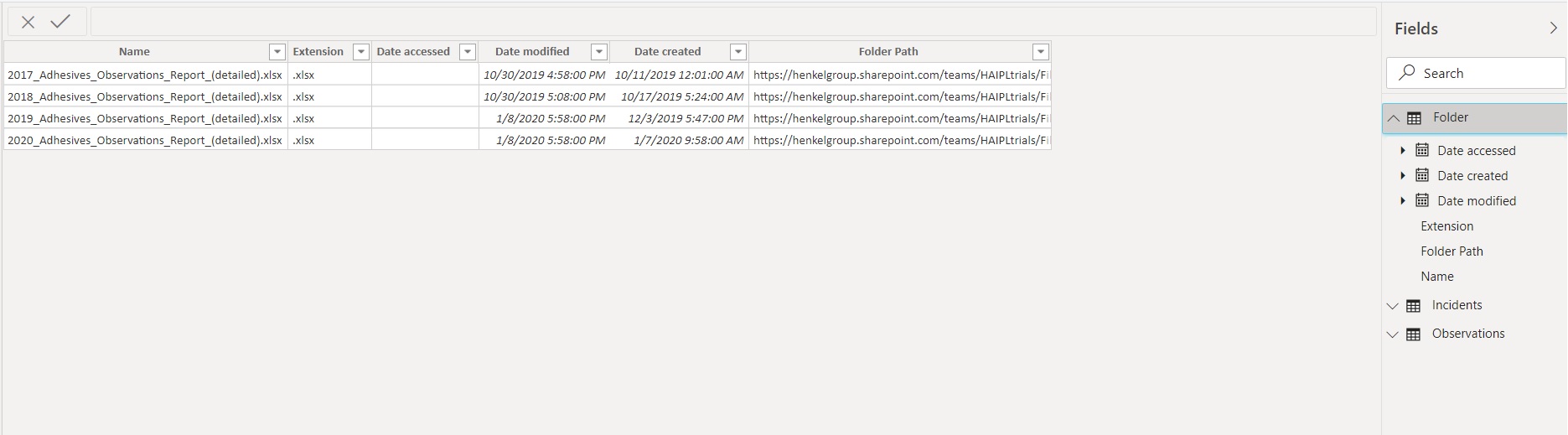This screenshot has height=435, width=1568.
Task: Open the Date modified column filter dropdown
Action: [599, 52]
